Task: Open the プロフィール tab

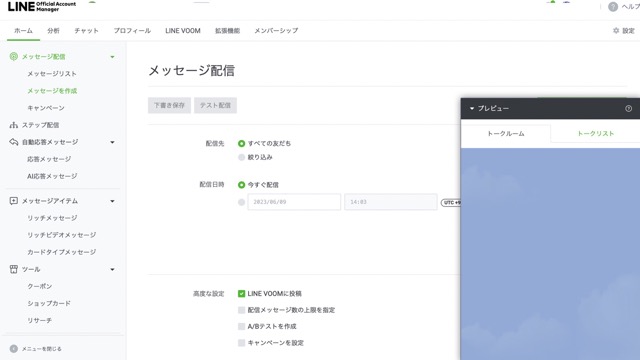Action: [x=132, y=31]
